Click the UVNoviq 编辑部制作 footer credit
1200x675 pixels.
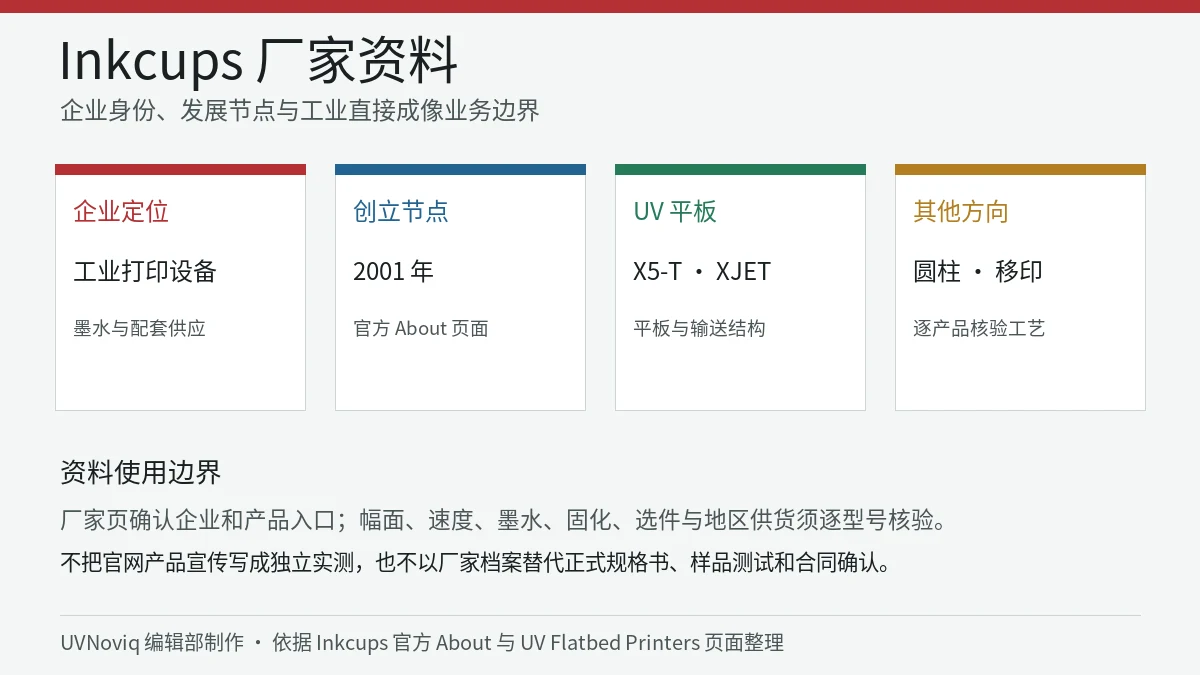point(152,643)
